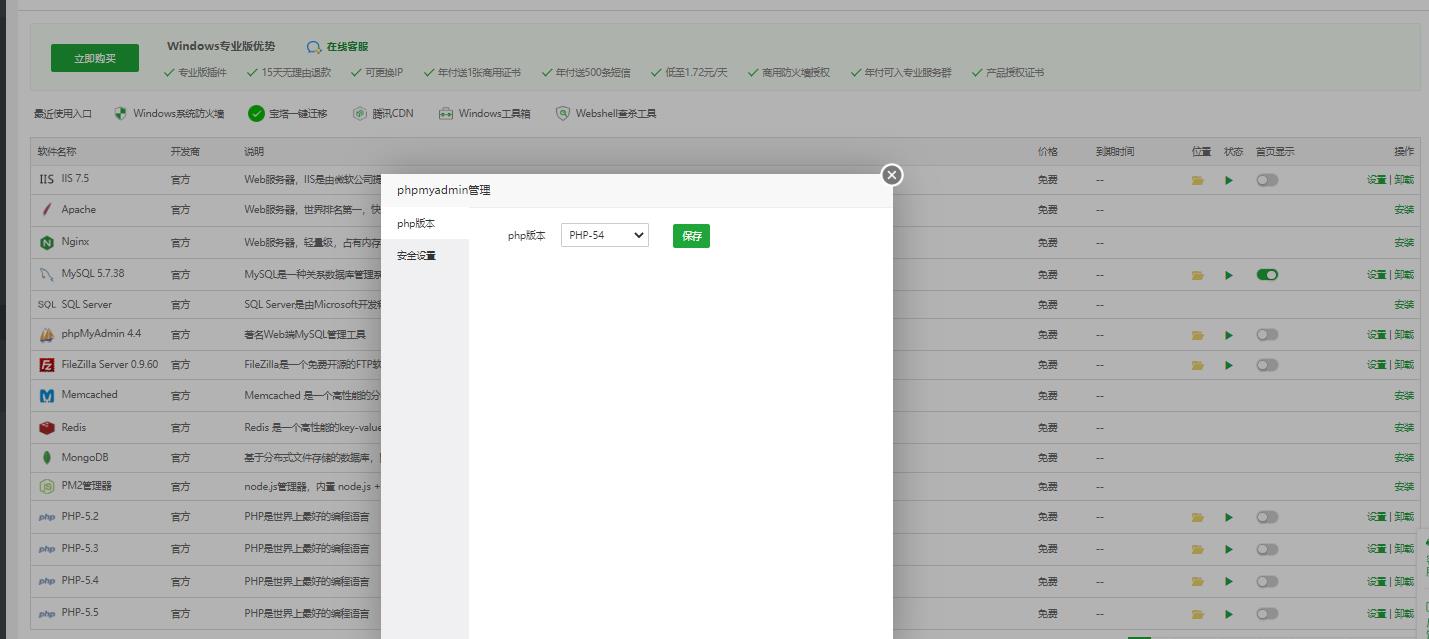Click 设置 for phpMyAdmin 4.4
The height and width of the screenshot is (639, 1429).
[x=1377, y=336]
